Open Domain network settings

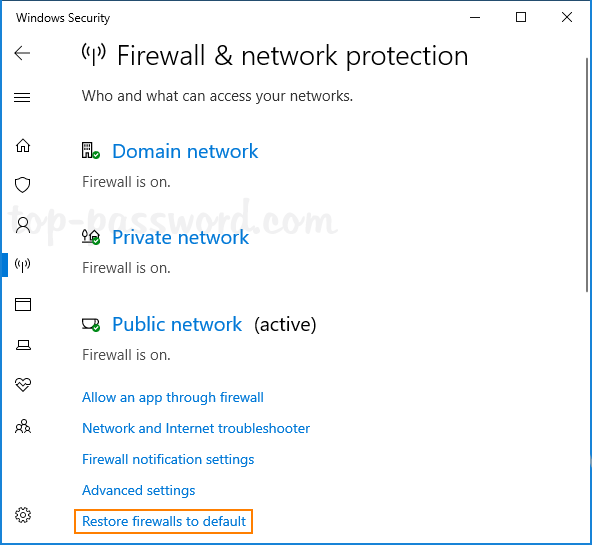pos(185,151)
